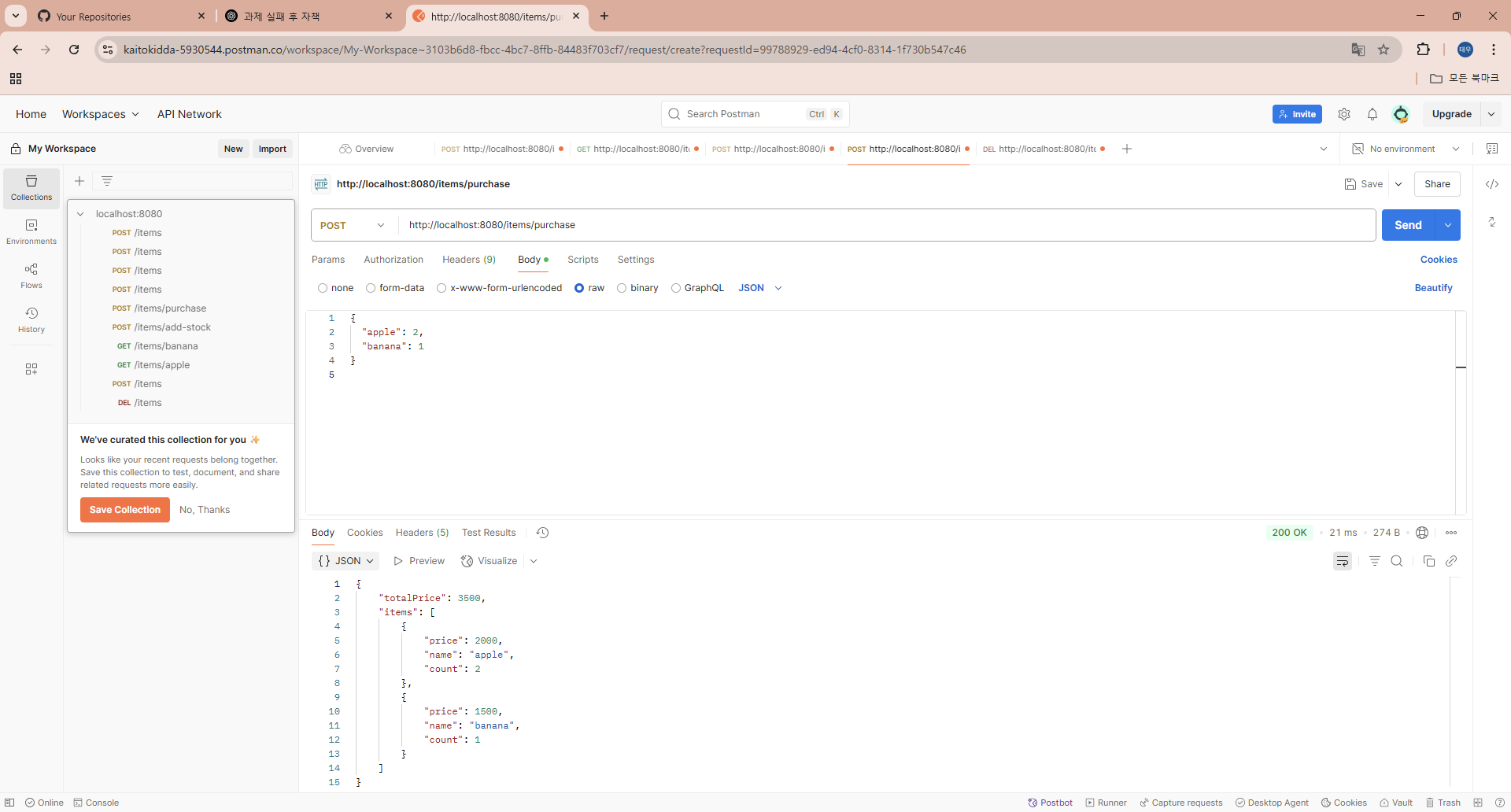Open the Upgrade dropdown arrow
Image resolution: width=1511 pixels, height=812 pixels.
tap(1491, 114)
